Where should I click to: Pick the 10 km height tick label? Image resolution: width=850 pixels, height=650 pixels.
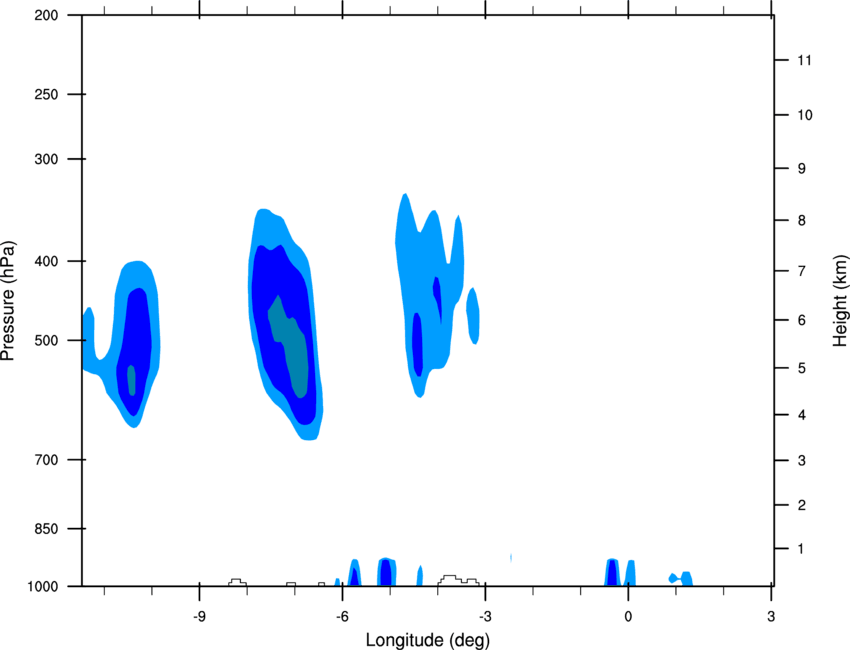805,115
